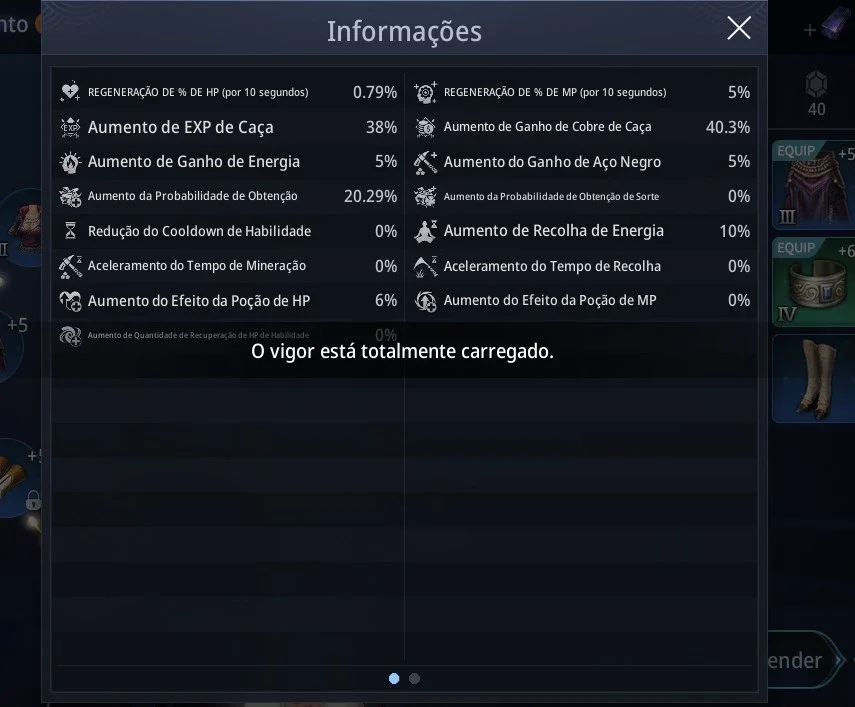The height and width of the screenshot is (707, 855).
Task: Click the hourglass Cooldown reduction icon
Action: (x=70, y=231)
